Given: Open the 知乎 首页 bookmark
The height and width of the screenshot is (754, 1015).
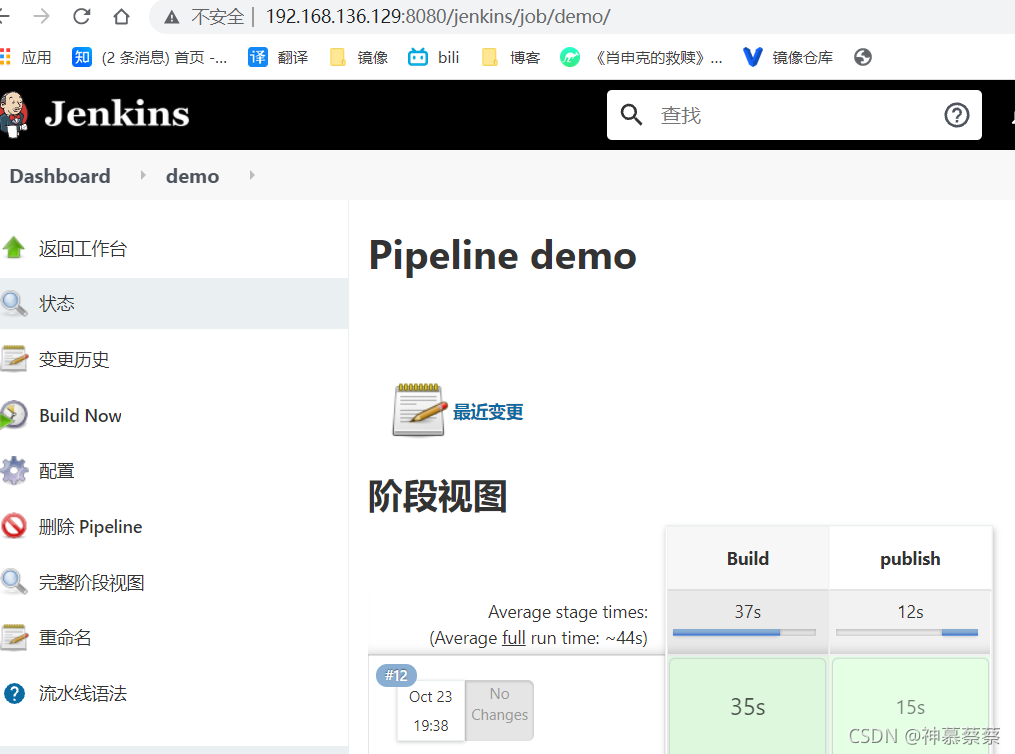Looking at the screenshot, I should point(149,58).
